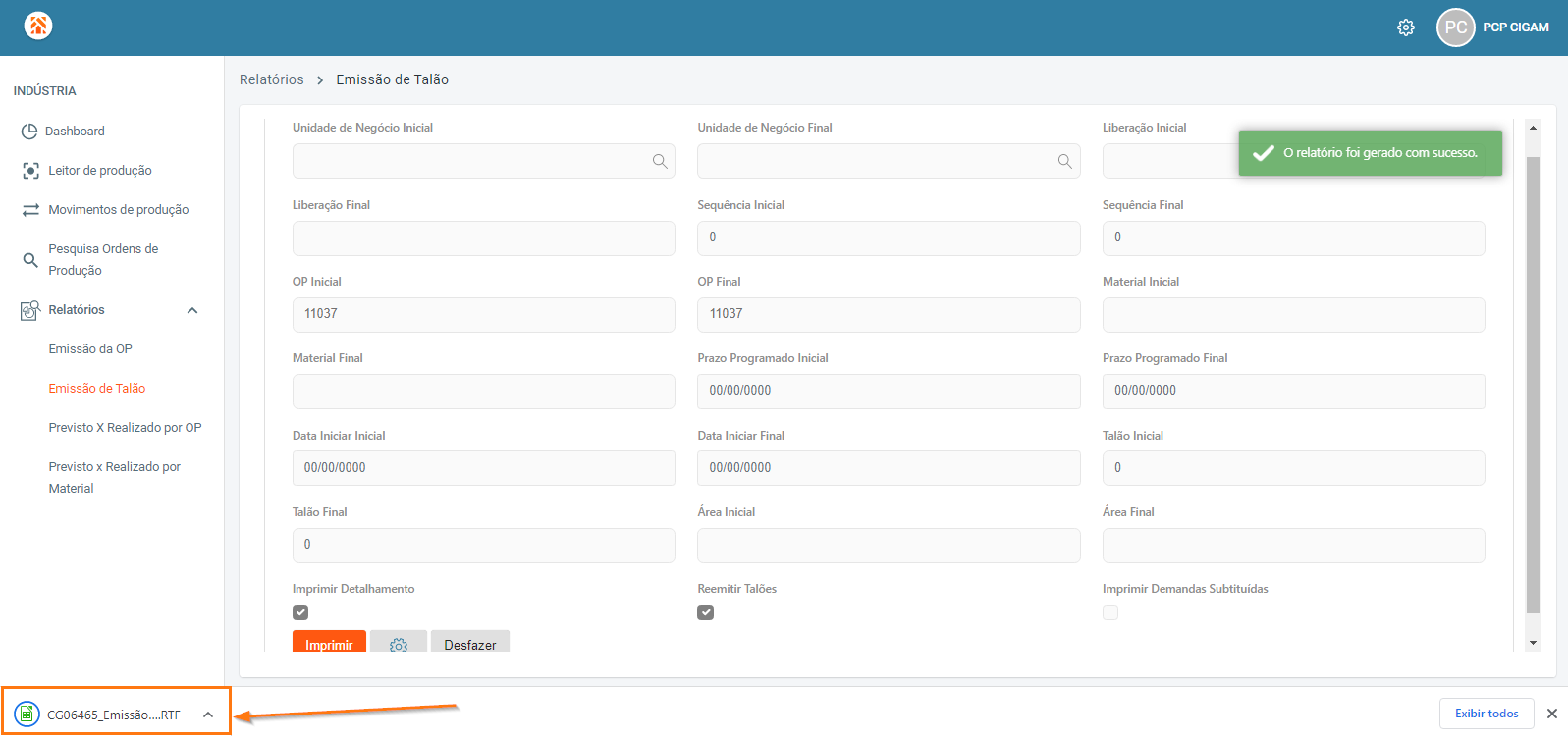Click the OP Final field with 11037

click(x=889, y=315)
